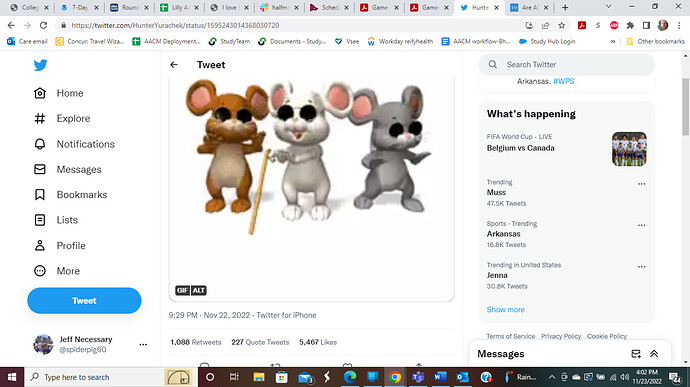
Task: Click the Search Twitter field
Action: pos(566,64)
